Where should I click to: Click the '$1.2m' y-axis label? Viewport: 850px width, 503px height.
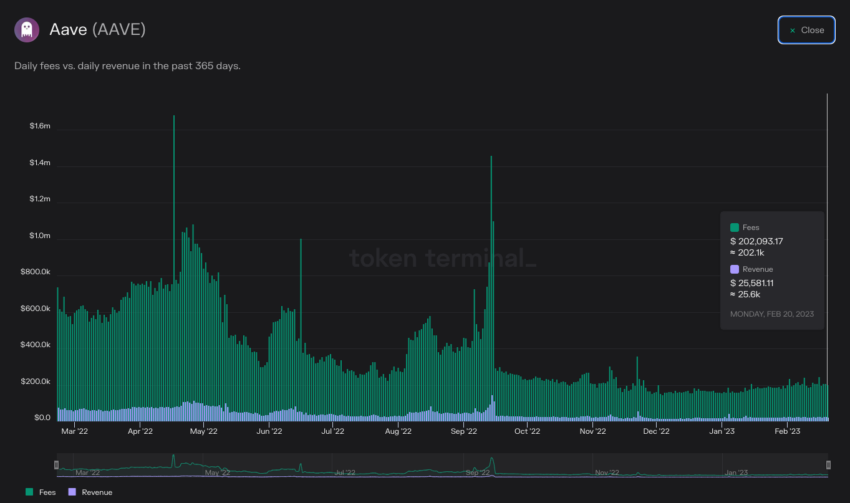click(40, 199)
